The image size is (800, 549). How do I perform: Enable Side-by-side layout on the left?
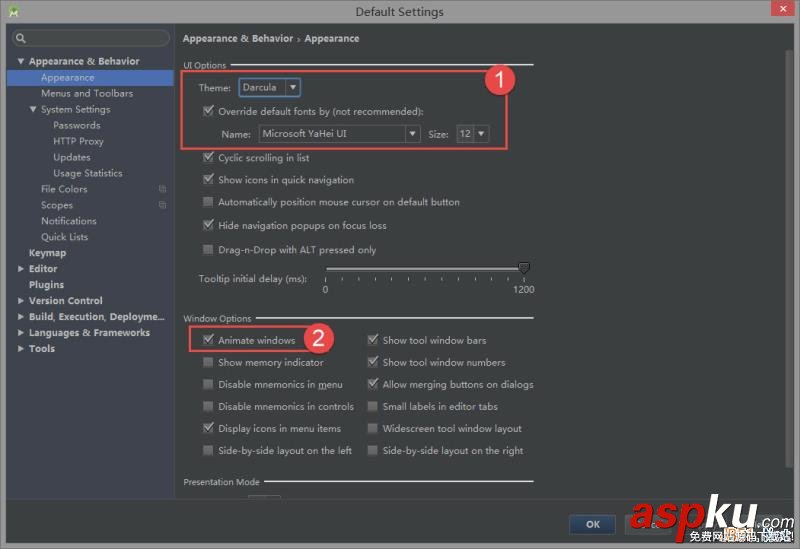pyautogui.click(x=208, y=450)
